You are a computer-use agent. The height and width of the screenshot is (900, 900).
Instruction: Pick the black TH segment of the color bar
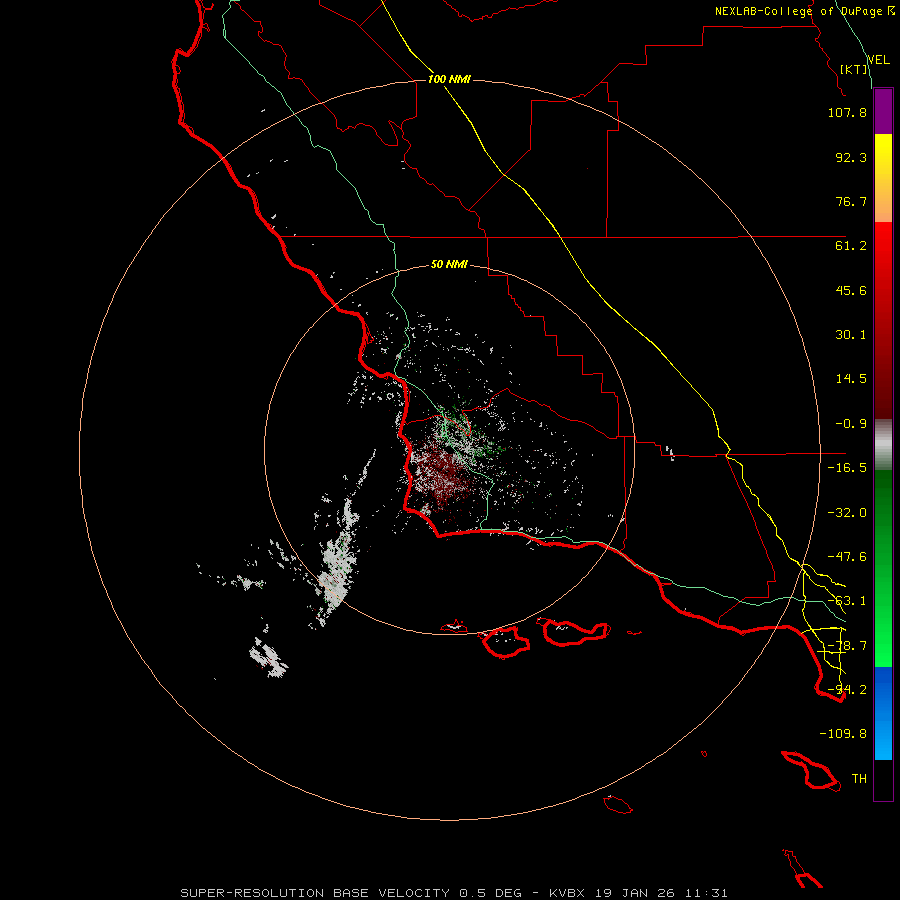coord(883,780)
